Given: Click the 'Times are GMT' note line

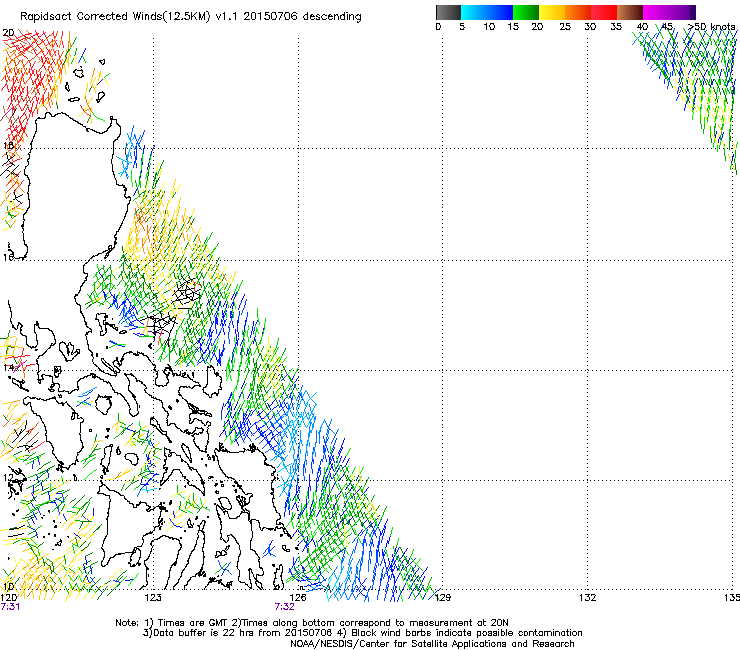Looking at the screenshot, I should coord(312,623).
